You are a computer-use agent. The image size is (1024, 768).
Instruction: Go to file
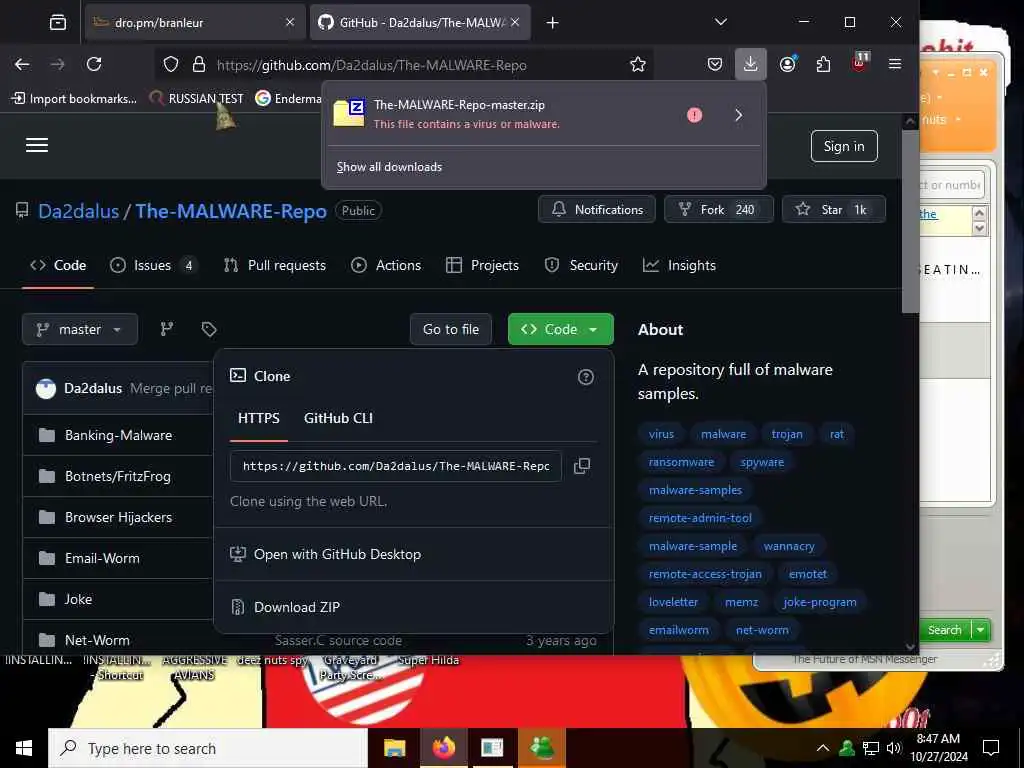[x=451, y=329]
